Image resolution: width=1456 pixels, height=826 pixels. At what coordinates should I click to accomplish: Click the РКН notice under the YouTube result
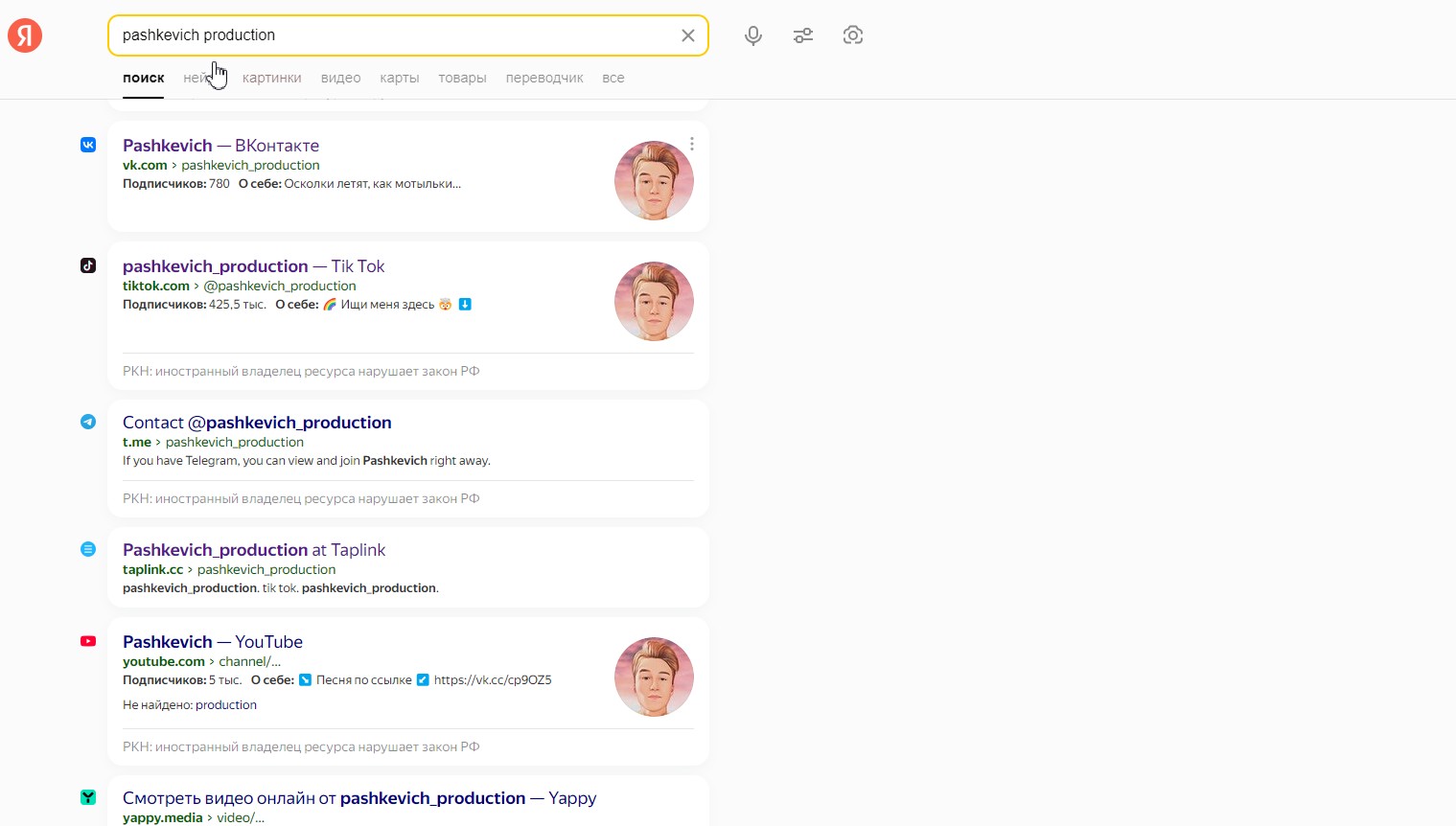click(x=301, y=747)
